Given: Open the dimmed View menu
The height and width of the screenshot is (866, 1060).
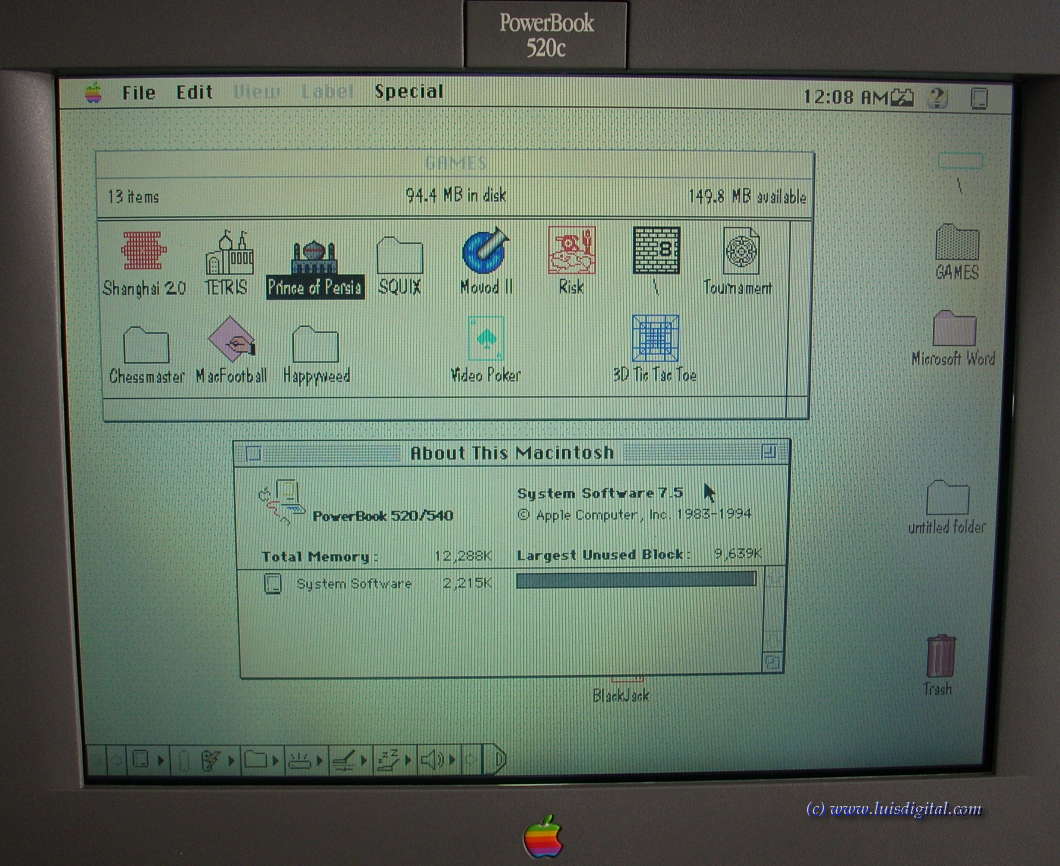Looking at the screenshot, I should click(x=256, y=91).
